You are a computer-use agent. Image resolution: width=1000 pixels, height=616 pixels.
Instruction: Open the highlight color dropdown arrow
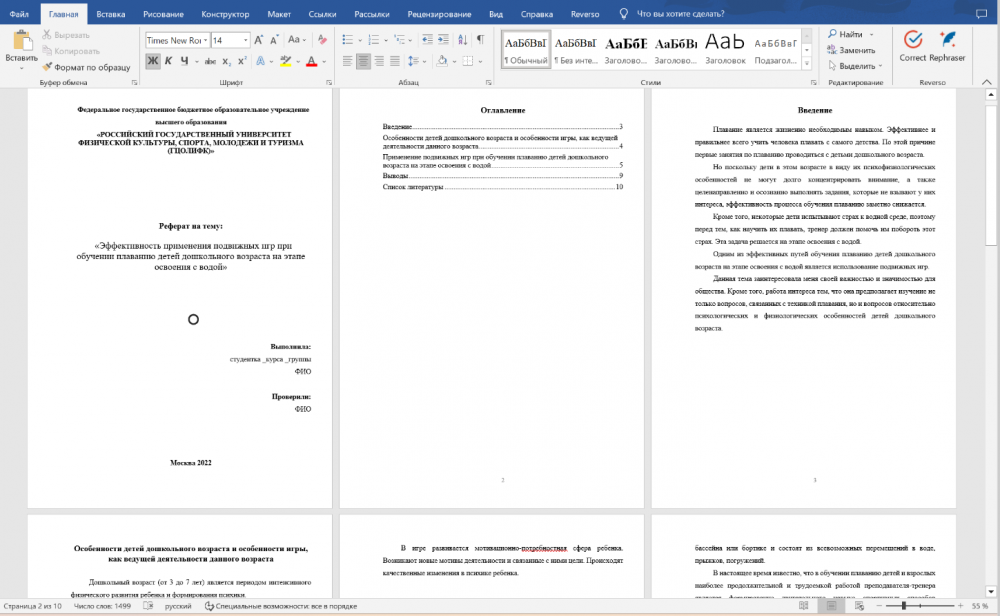(x=298, y=62)
